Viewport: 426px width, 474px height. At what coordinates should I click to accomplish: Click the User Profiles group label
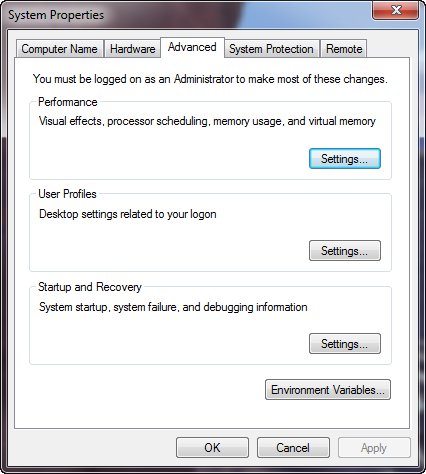pyautogui.click(x=67, y=194)
